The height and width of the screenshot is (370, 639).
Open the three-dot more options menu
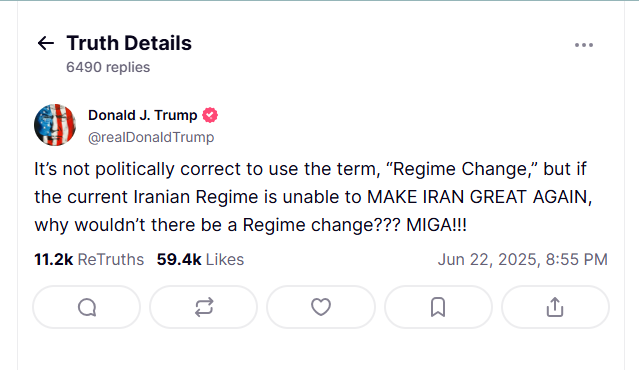click(584, 45)
